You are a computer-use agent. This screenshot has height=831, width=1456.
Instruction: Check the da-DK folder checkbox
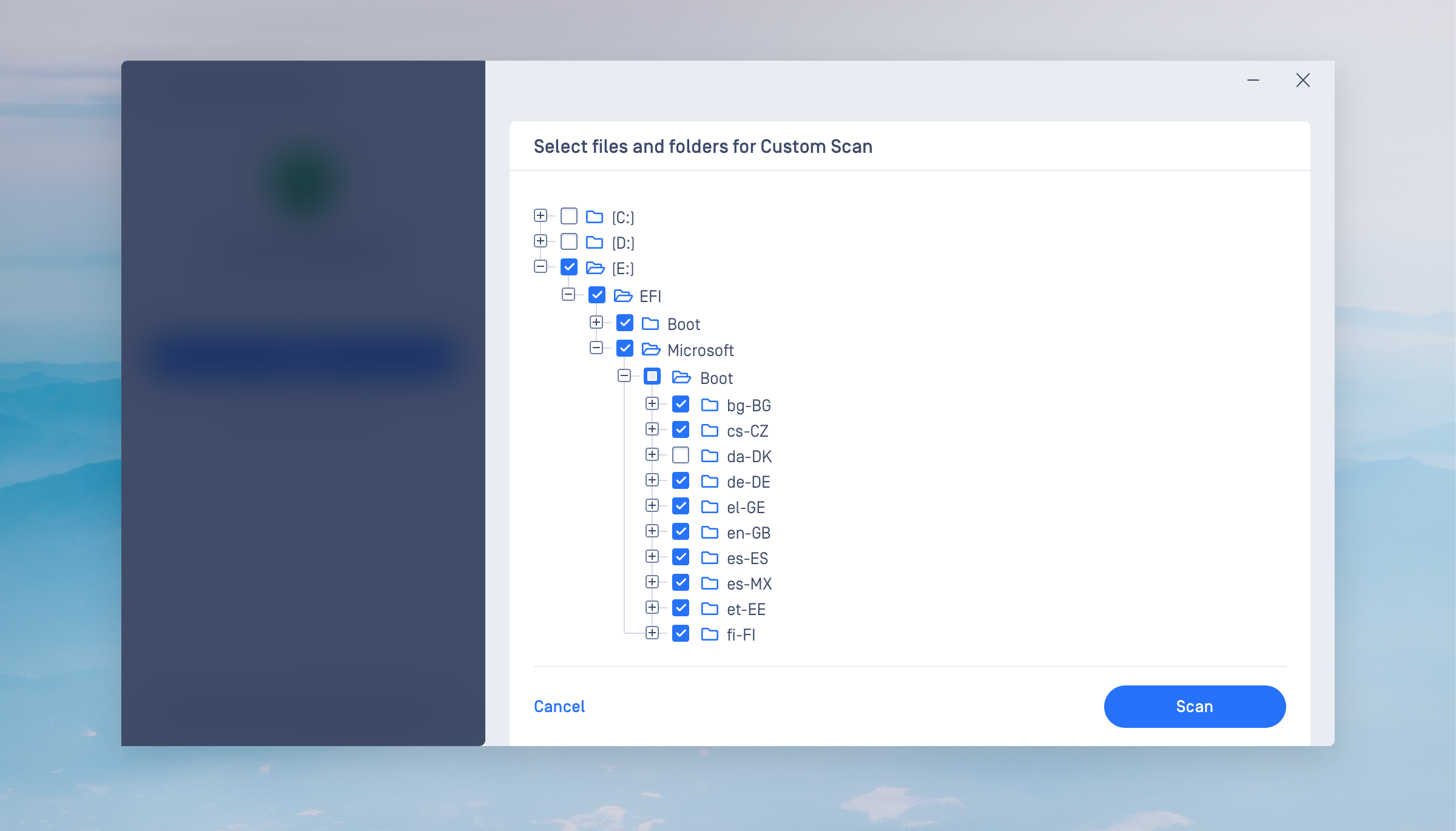point(681,455)
